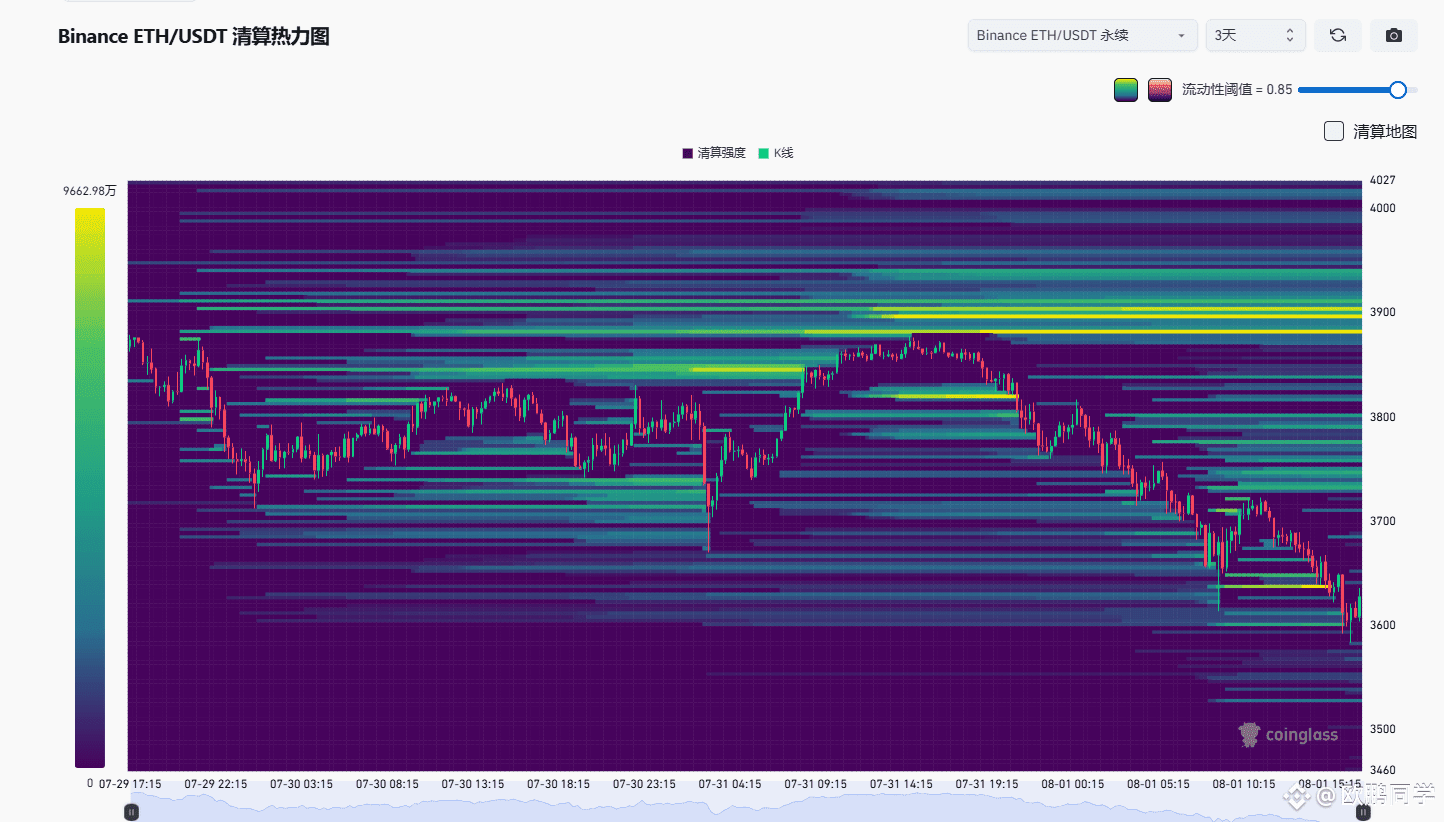Click the 07-29 17:15 time axis label
The height and width of the screenshot is (822, 1444).
[x=130, y=784]
